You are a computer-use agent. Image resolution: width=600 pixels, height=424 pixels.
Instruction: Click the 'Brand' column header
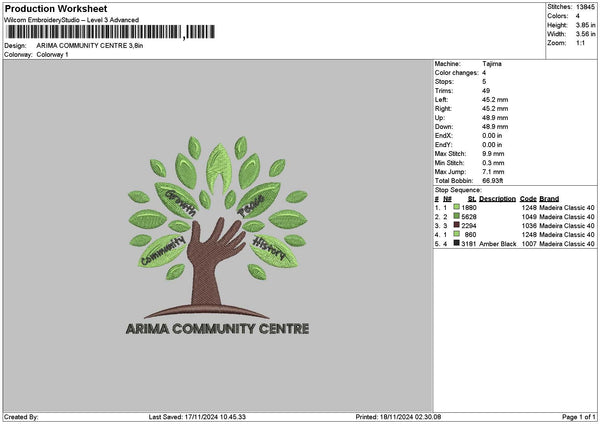pos(549,199)
